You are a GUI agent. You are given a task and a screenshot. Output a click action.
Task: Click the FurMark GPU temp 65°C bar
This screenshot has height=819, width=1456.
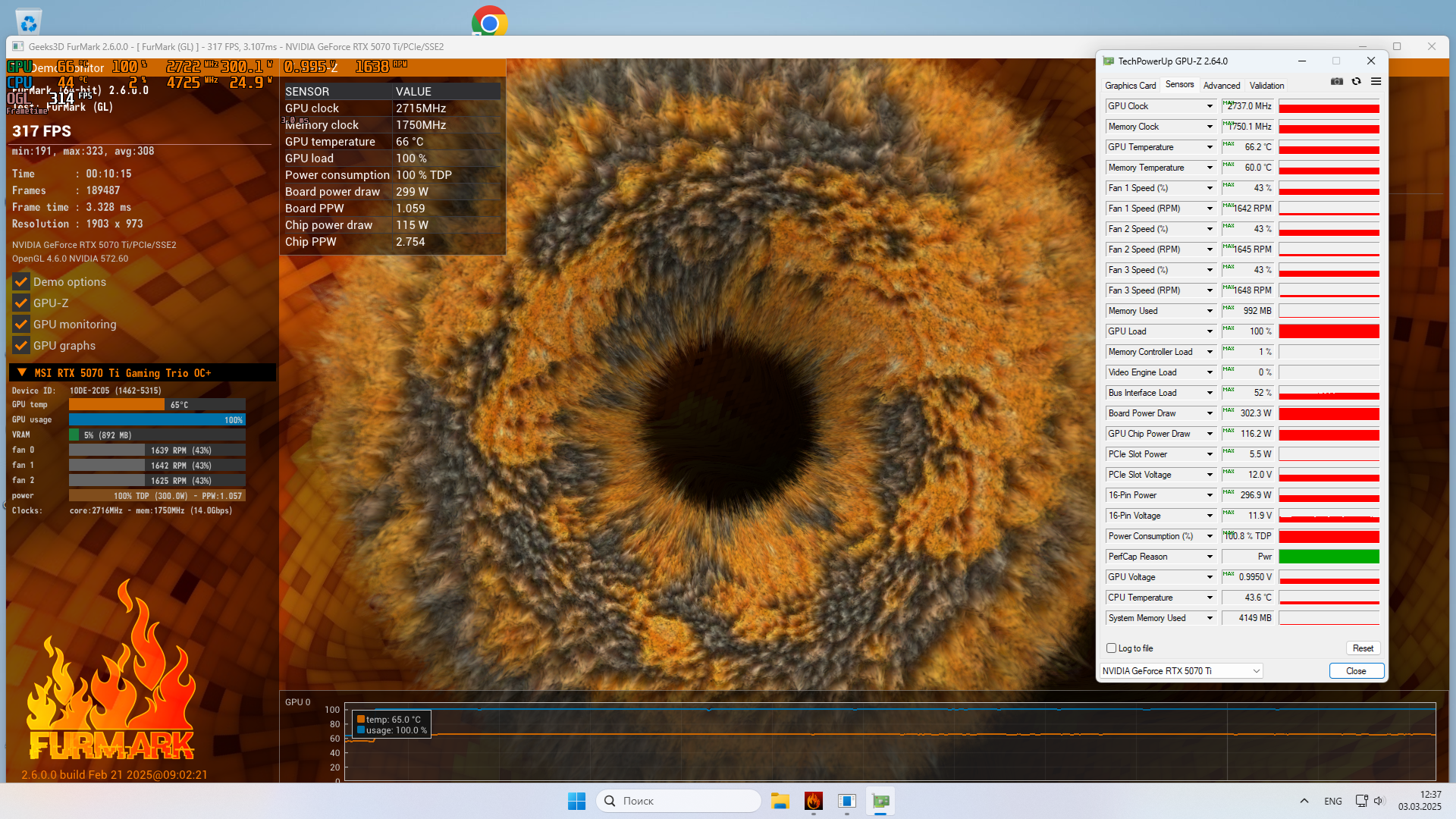pyautogui.click(x=157, y=404)
